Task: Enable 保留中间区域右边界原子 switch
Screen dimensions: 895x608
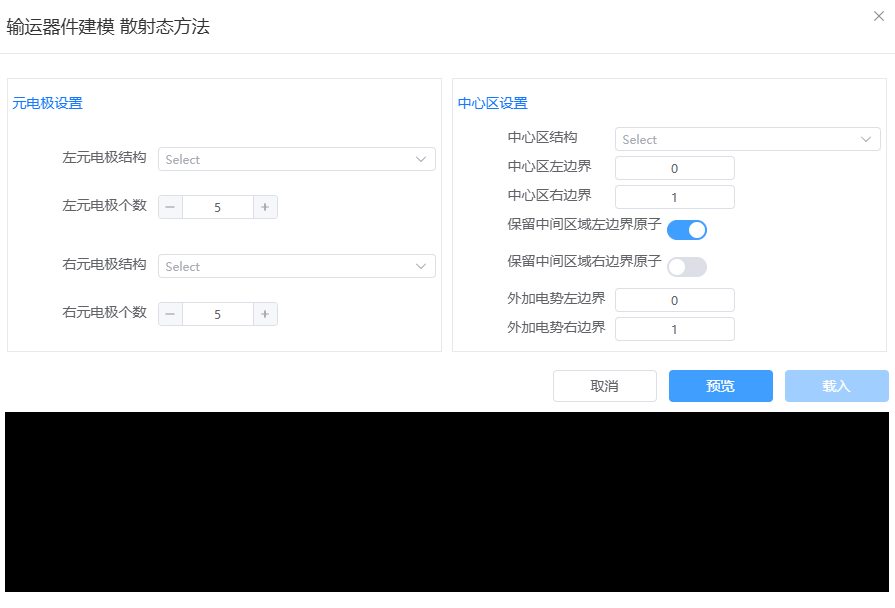Action: tap(687, 267)
